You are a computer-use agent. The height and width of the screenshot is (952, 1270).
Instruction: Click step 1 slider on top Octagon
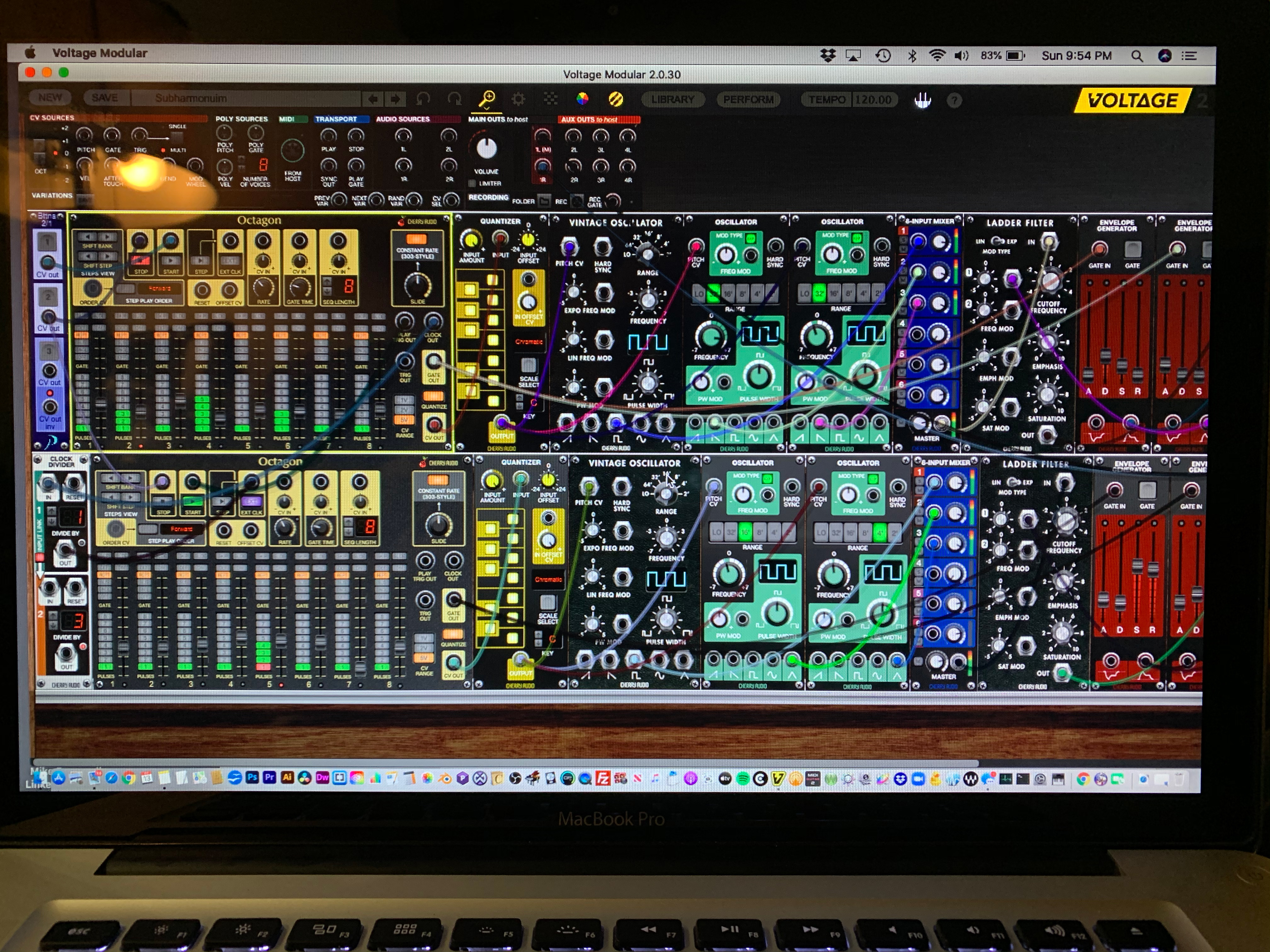[x=100, y=405]
